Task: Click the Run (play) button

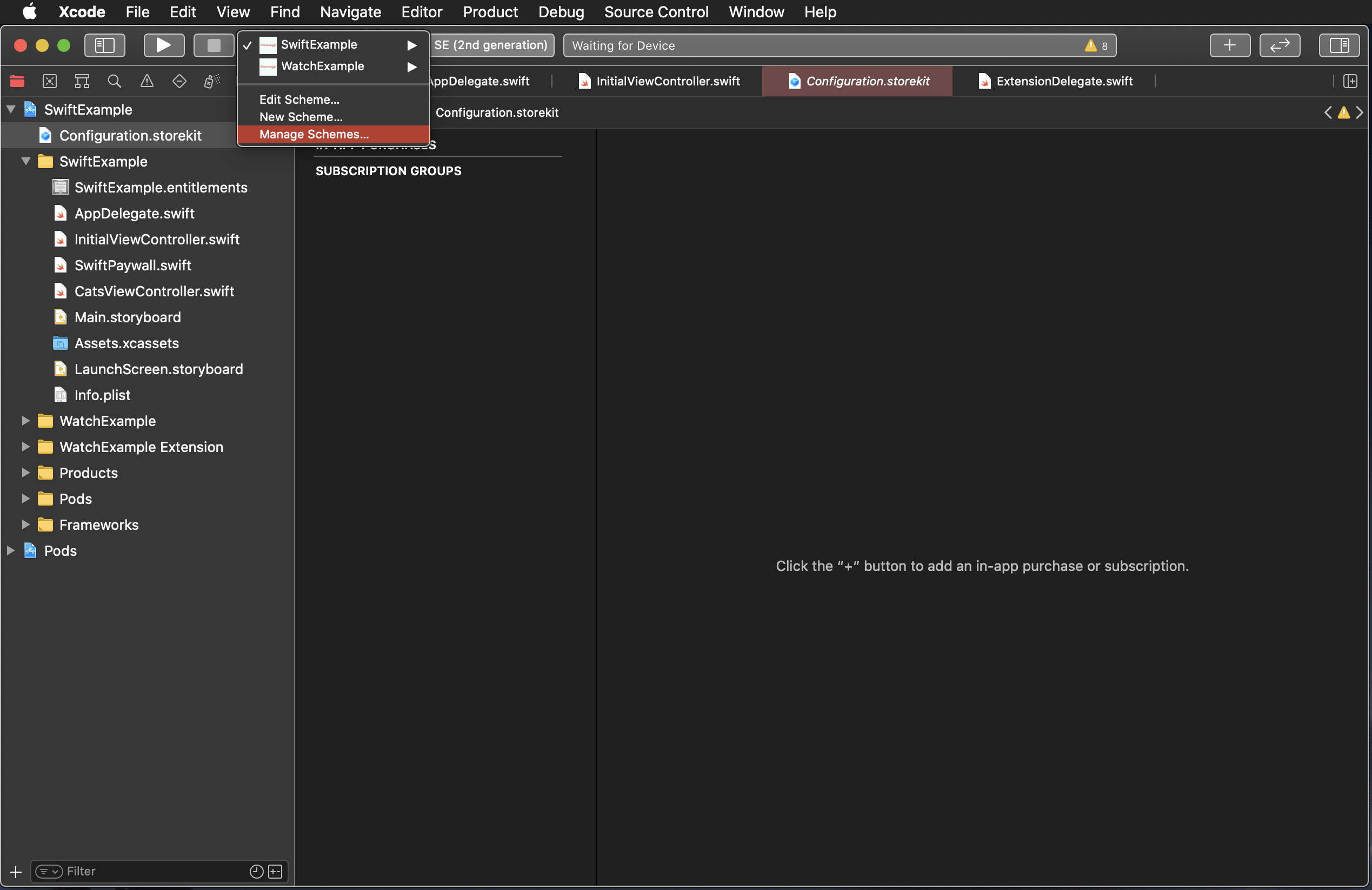Action: (164, 45)
